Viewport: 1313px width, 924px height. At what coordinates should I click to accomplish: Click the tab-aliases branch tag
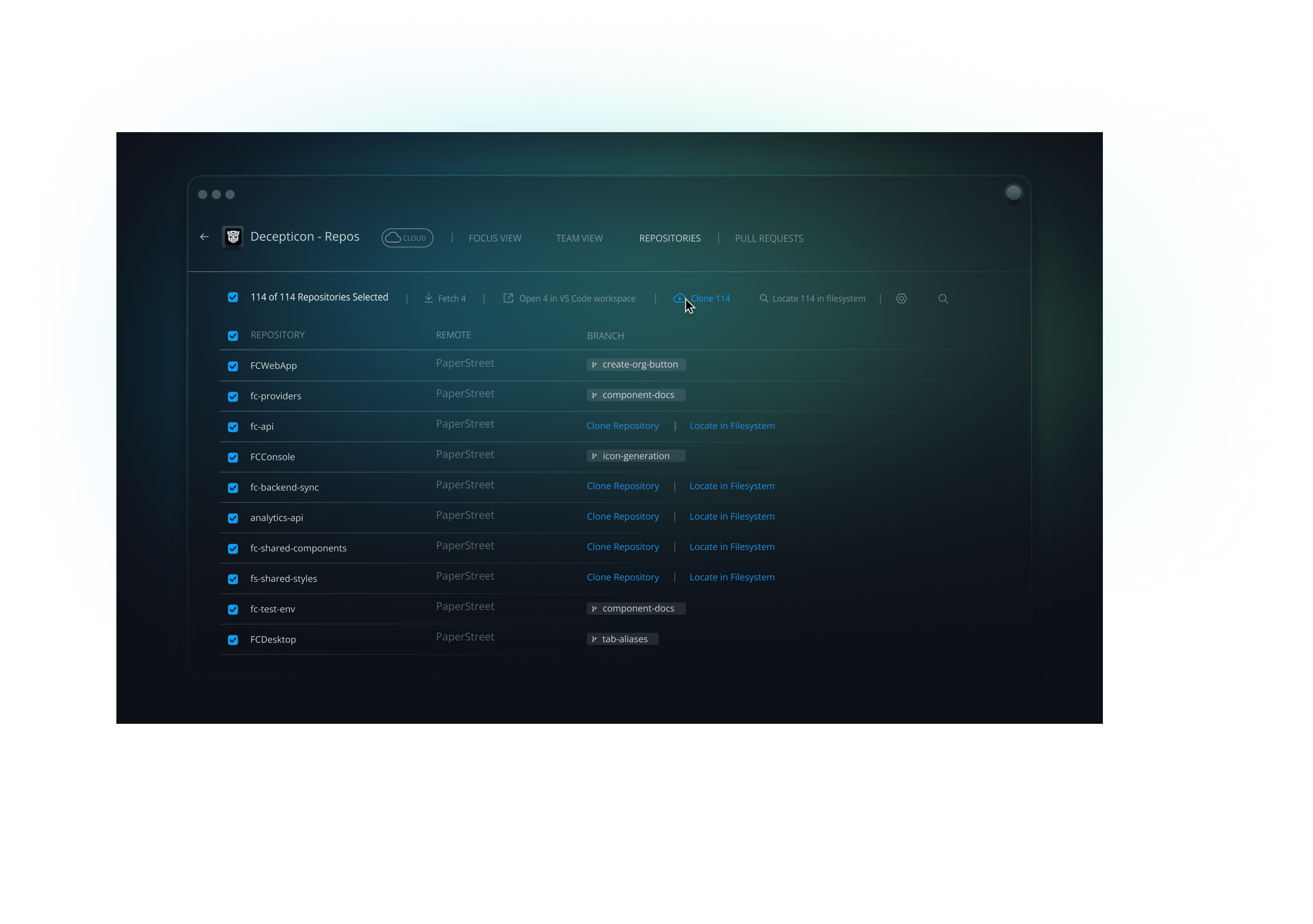coord(622,639)
